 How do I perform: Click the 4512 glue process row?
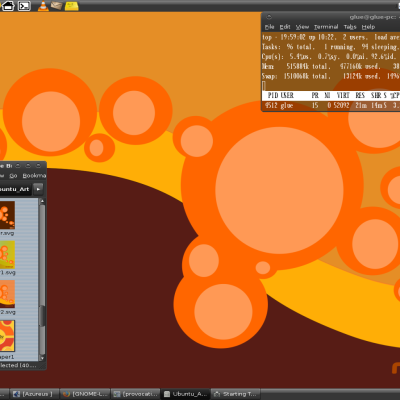tap(331, 106)
